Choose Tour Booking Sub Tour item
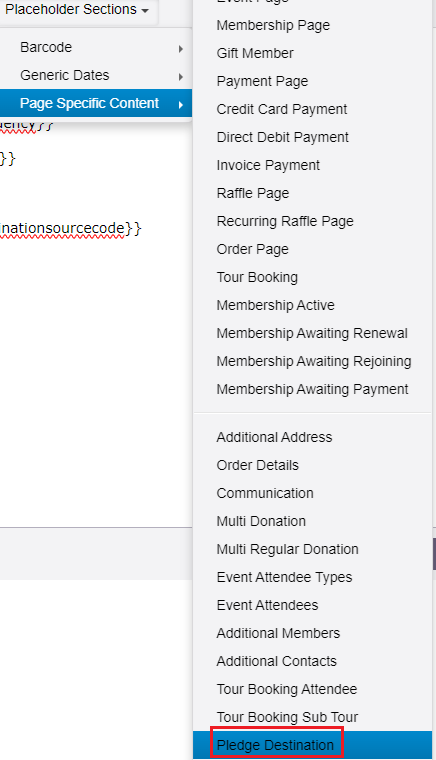 point(312,718)
